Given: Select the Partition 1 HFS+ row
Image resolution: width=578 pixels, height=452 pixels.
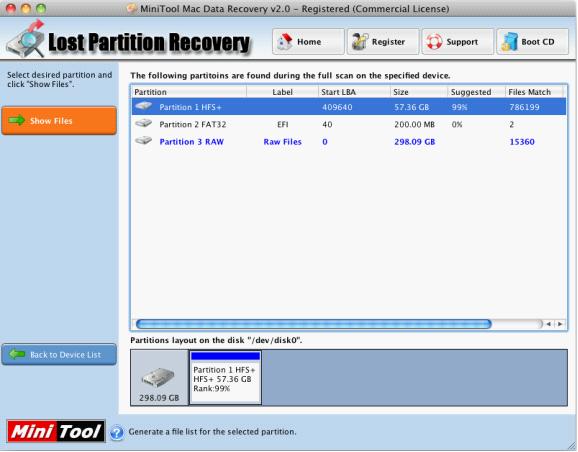Looking at the screenshot, I should 349,107.
